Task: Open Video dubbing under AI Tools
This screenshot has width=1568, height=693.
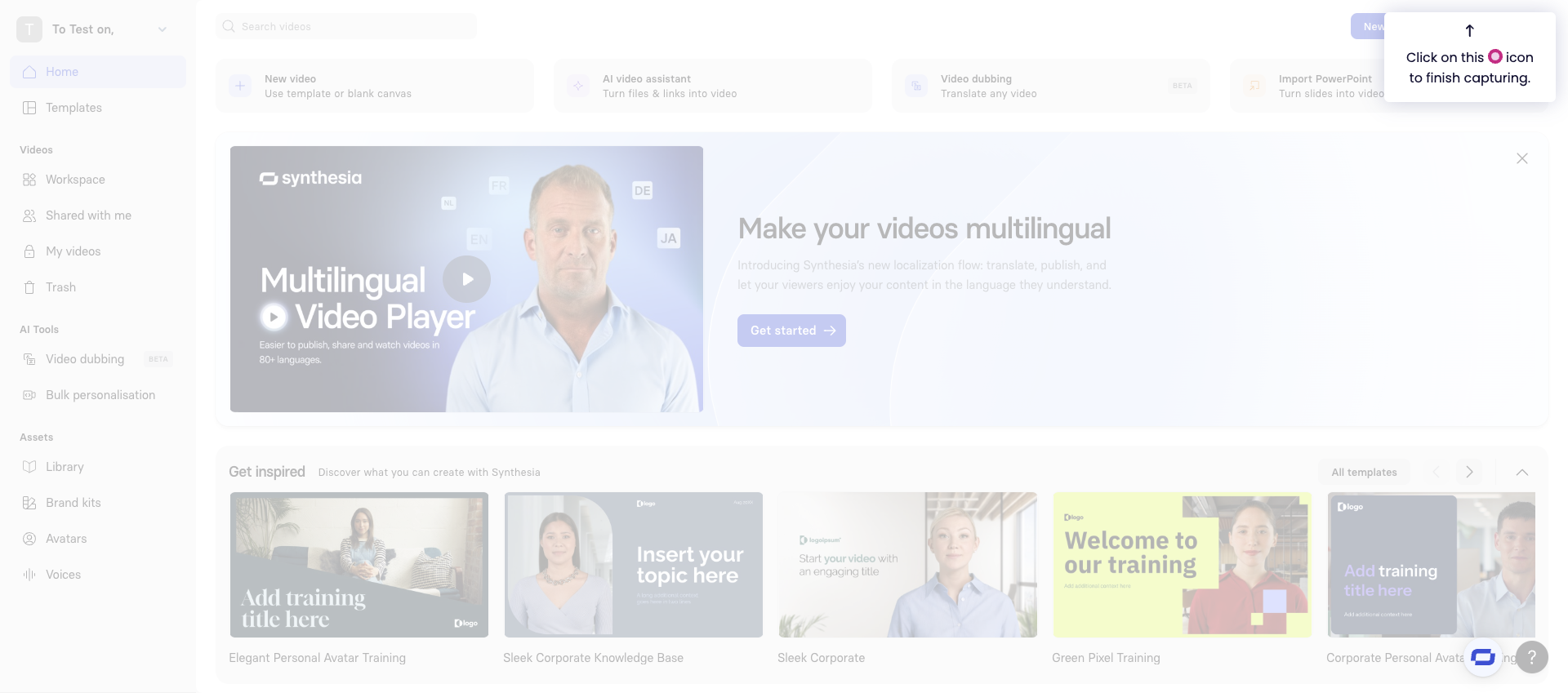Action: (x=98, y=359)
